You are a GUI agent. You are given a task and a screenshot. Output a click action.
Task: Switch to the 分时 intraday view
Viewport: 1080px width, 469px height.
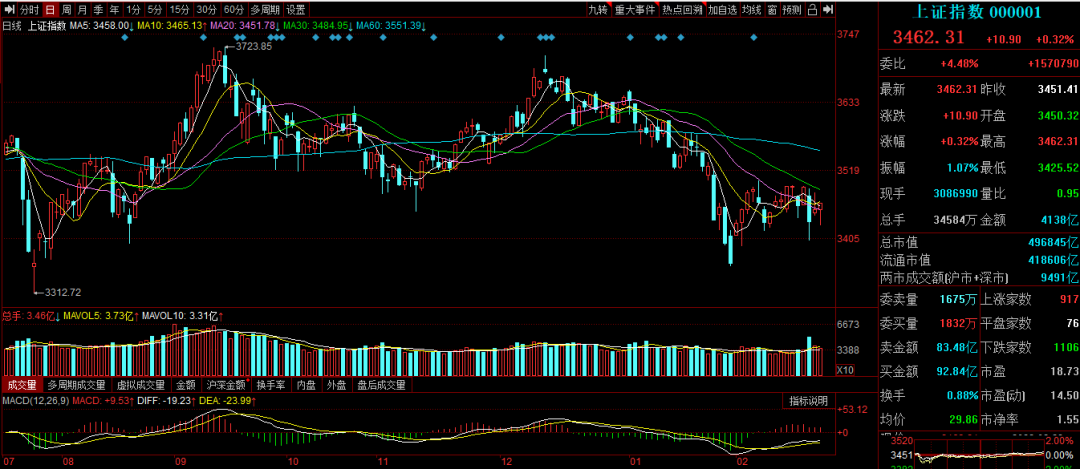click(29, 10)
